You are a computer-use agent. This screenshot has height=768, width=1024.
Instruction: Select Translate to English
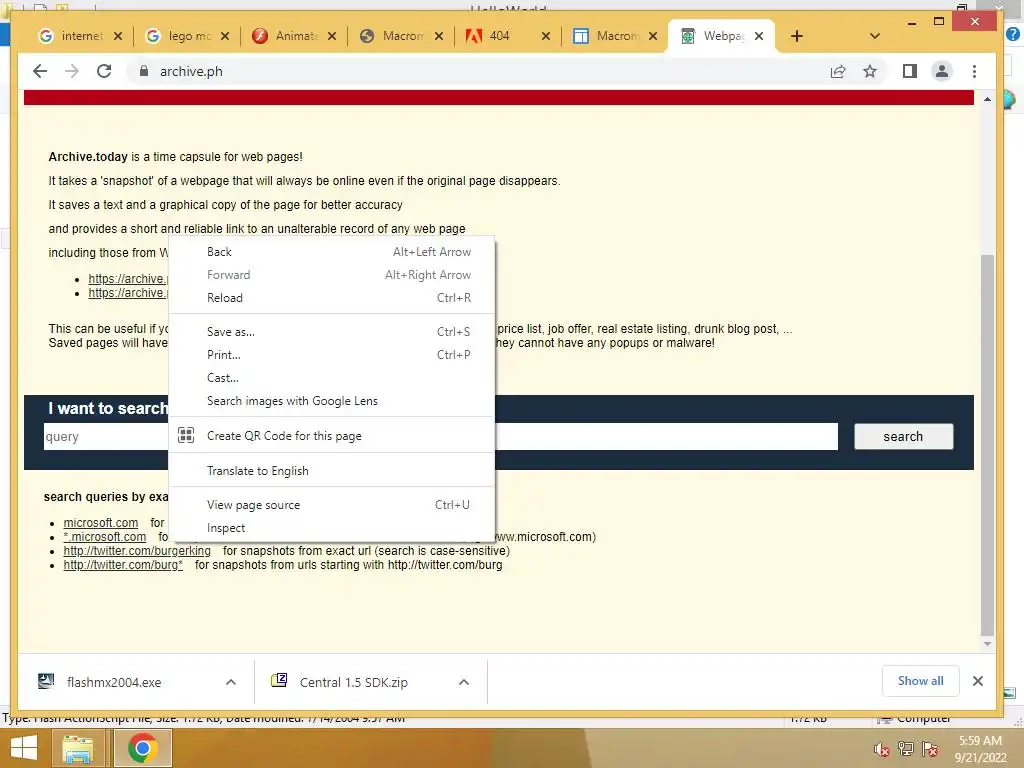tap(332, 471)
